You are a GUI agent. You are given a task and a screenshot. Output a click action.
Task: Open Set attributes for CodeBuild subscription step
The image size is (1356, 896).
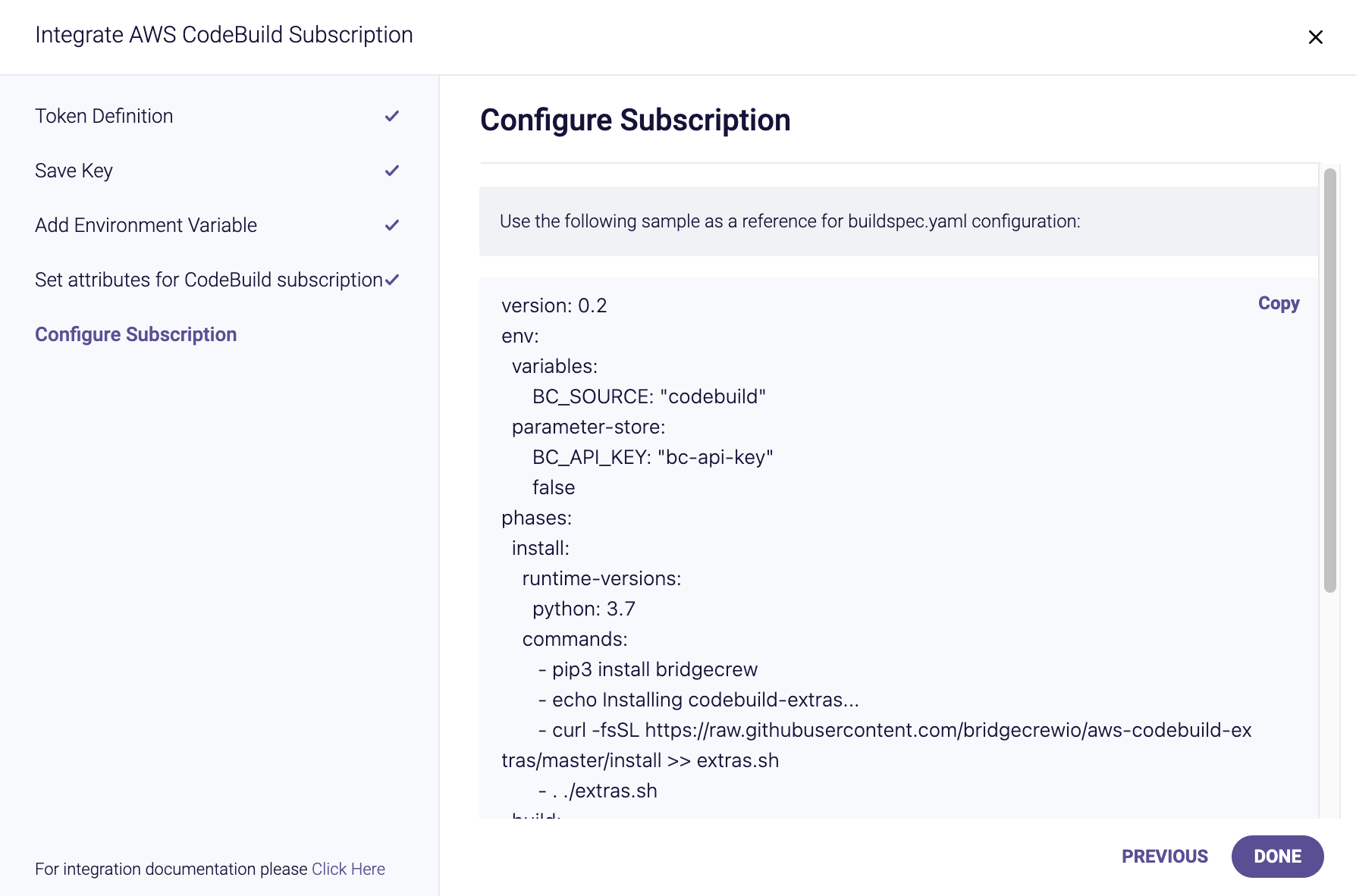click(209, 280)
